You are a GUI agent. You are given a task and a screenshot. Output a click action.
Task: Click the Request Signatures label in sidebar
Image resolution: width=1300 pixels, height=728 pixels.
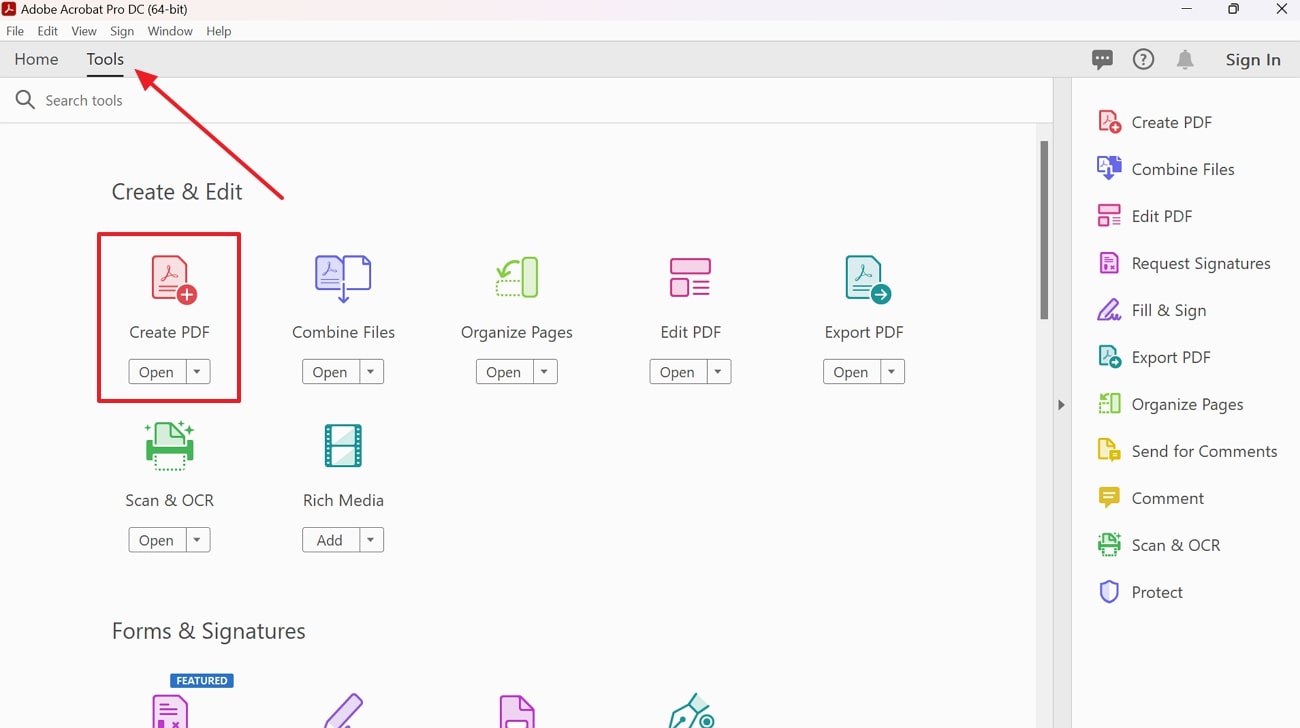1201,263
